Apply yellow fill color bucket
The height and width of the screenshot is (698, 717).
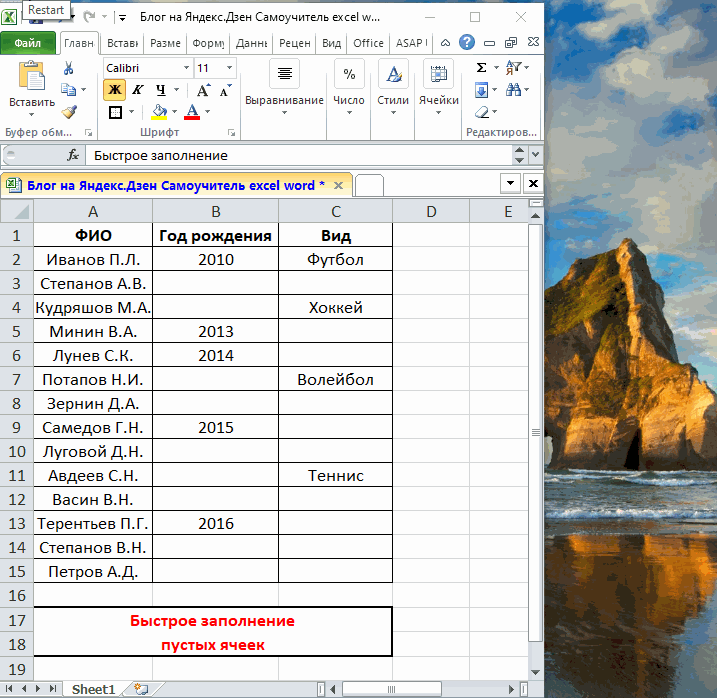pos(159,112)
